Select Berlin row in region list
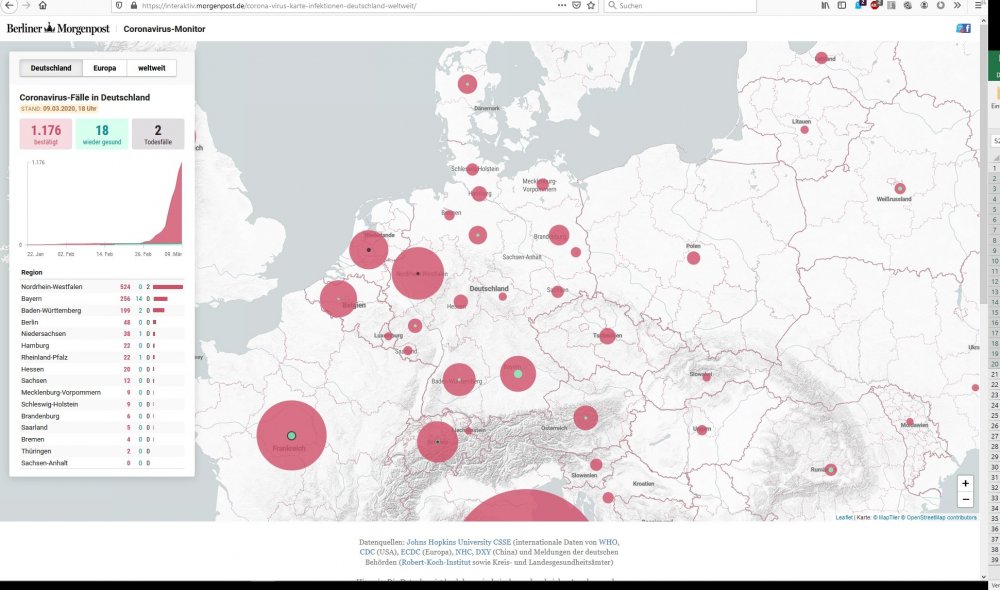Screen dimensions: 1000x590 click(102, 322)
